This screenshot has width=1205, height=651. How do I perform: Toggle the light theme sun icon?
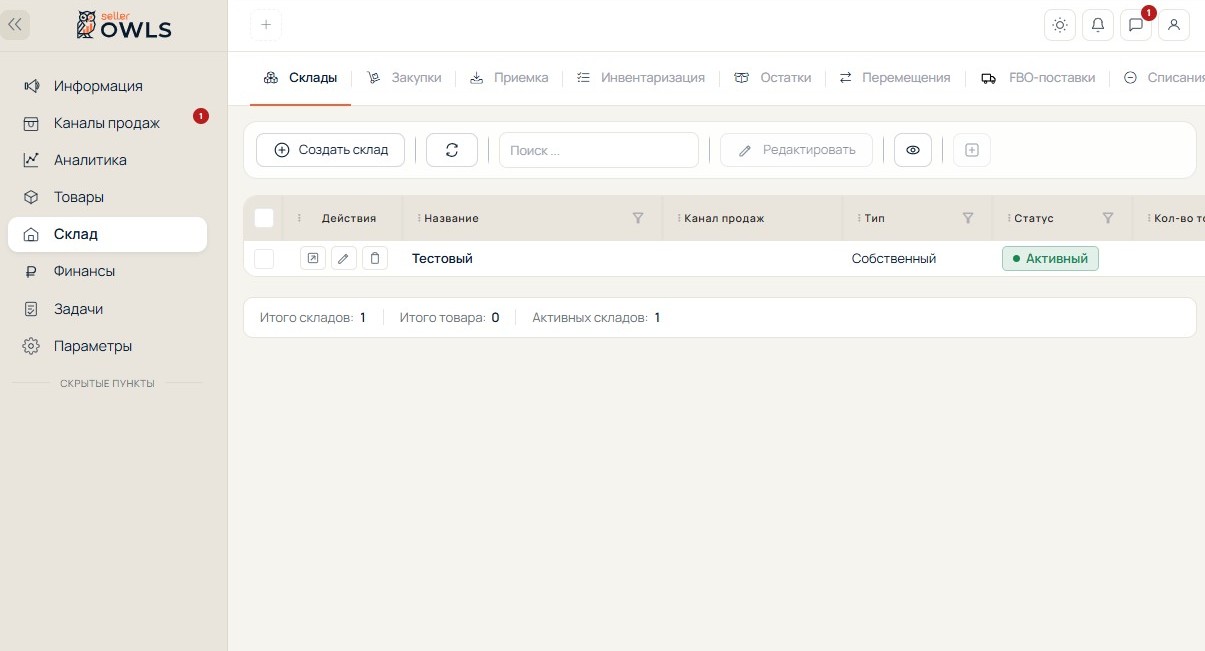[1060, 25]
